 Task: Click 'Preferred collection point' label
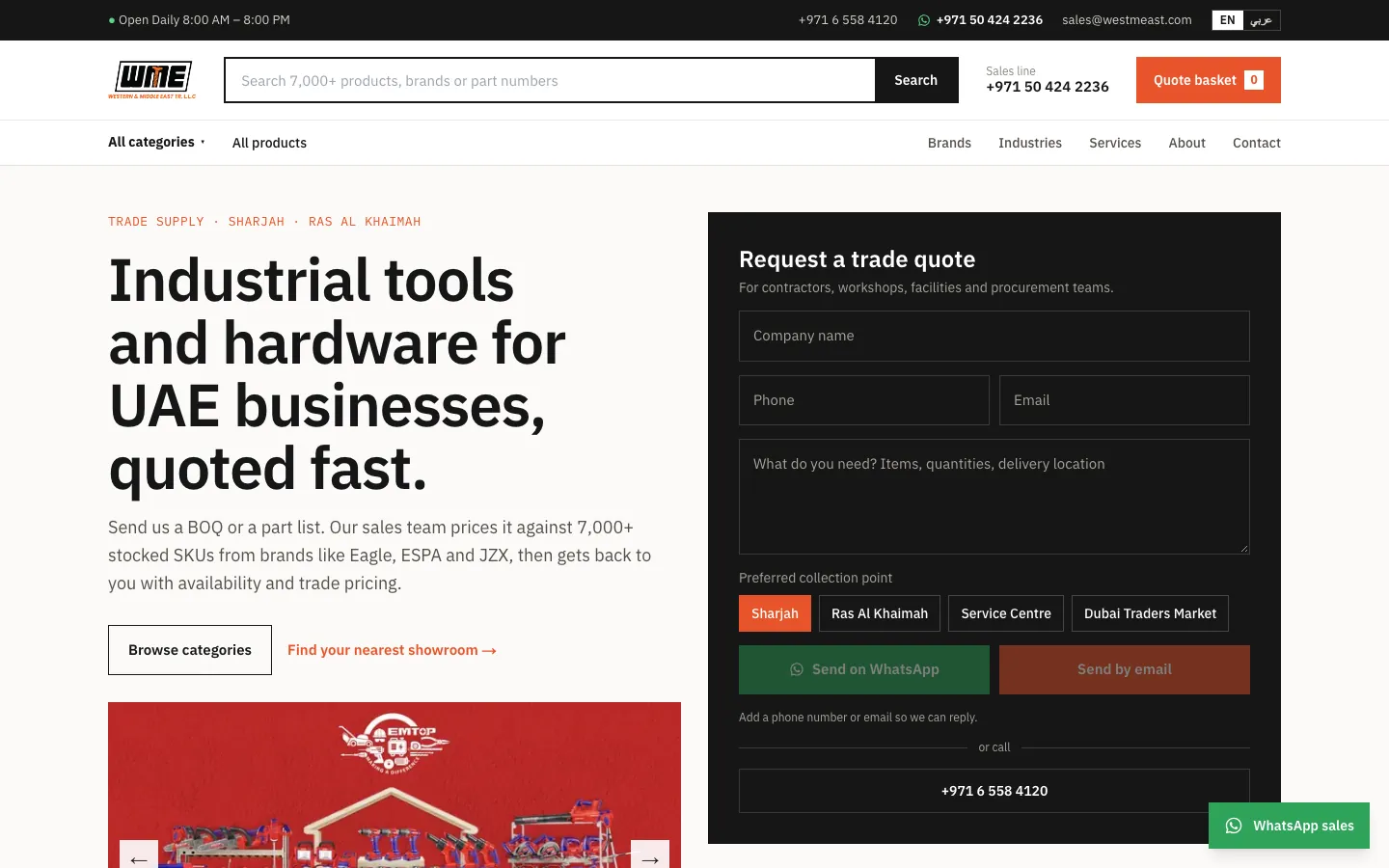click(x=815, y=578)
